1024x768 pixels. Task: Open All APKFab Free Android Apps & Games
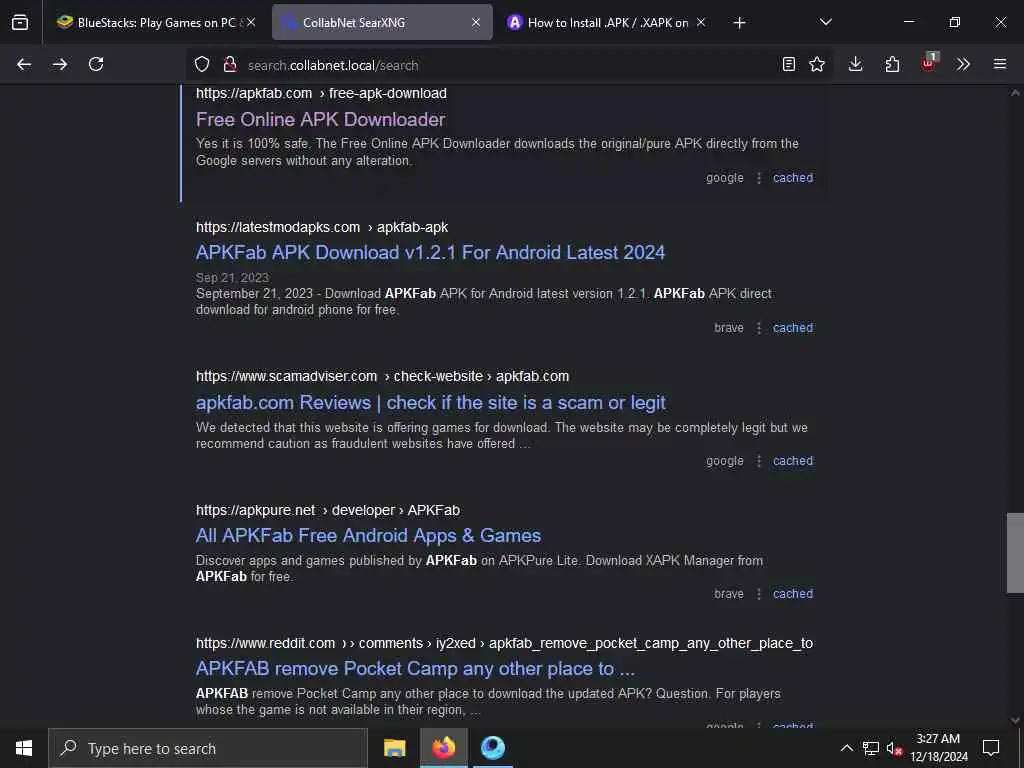(368, 536)
